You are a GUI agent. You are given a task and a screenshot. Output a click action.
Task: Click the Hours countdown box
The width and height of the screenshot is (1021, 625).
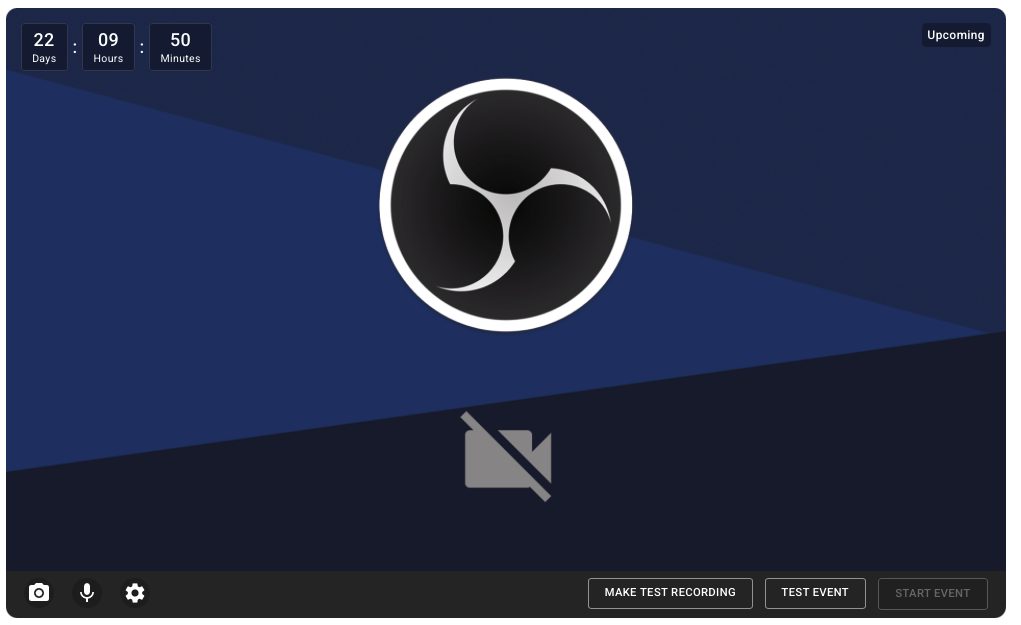[108, 47]
